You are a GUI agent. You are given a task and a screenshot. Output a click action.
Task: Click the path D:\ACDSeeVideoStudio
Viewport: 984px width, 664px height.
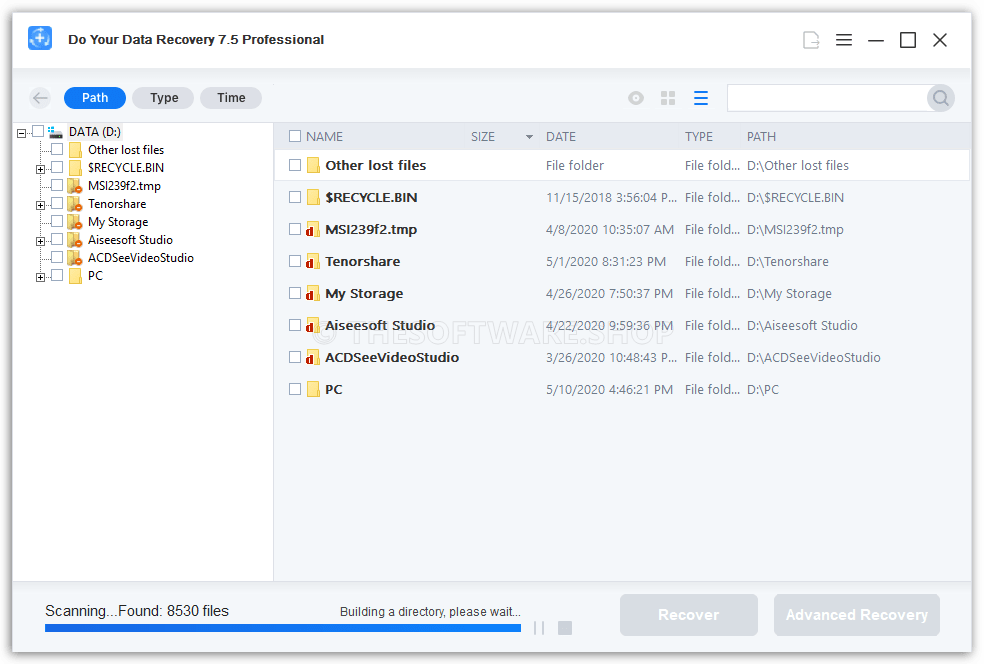813,357
